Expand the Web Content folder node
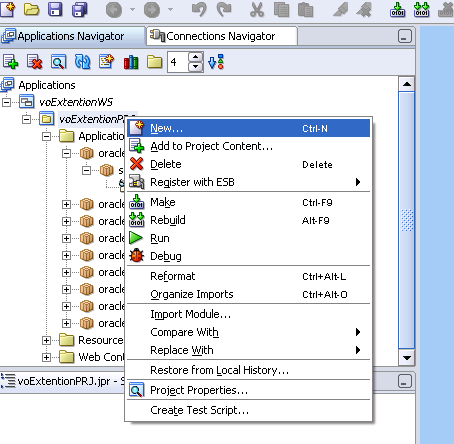This screenshot has width=454, height=444. [46, 357]
